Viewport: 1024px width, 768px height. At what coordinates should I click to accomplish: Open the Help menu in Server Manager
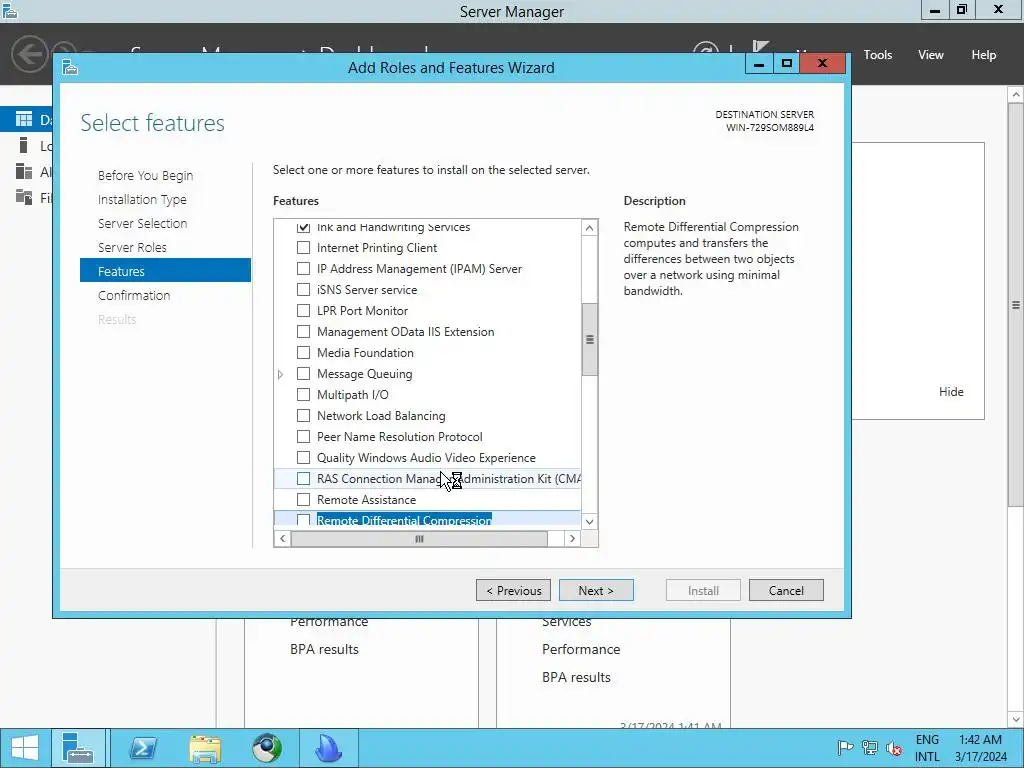tap(983, 55)
